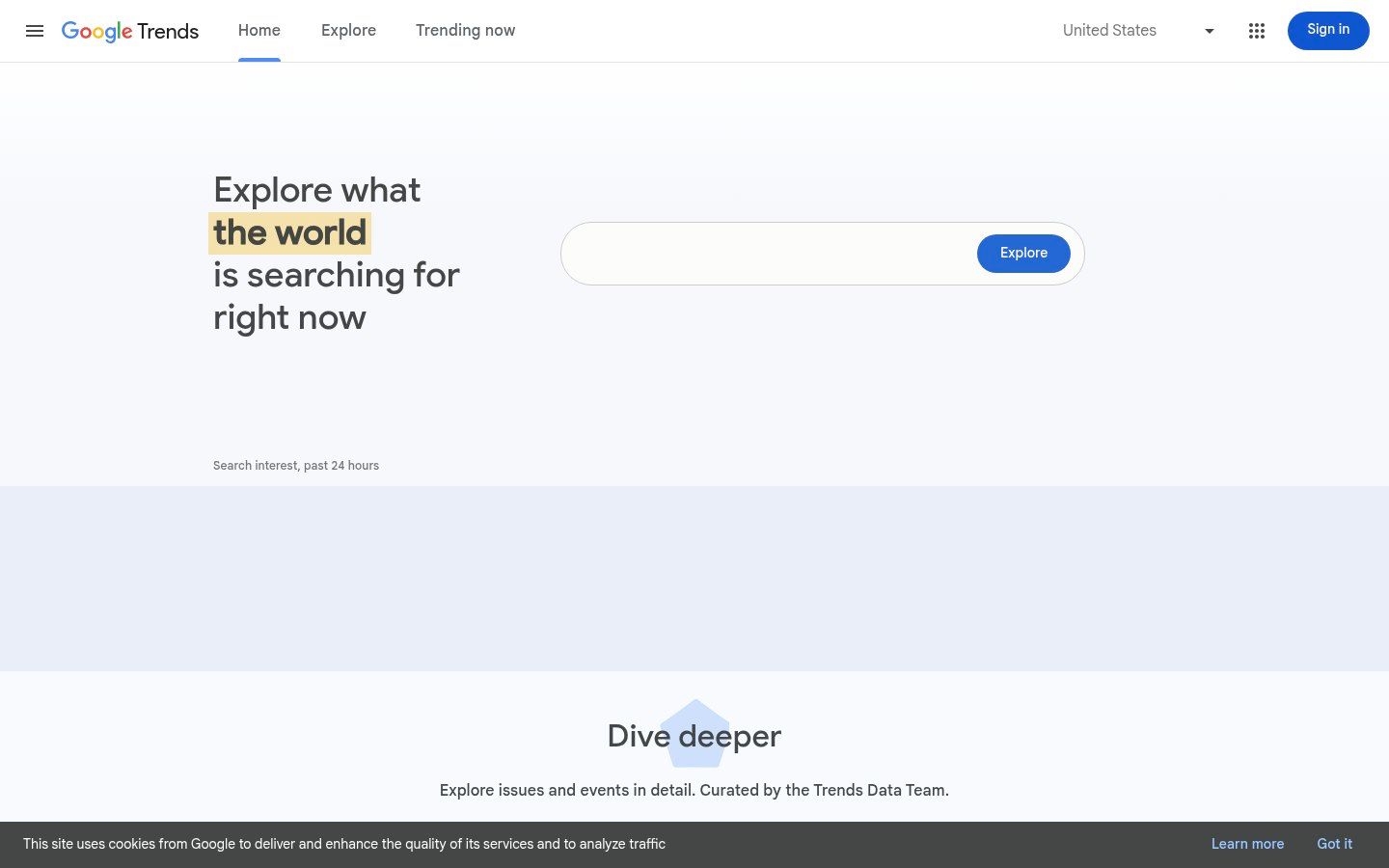Click the "United States" text label

pyautogui.click(x=1109, y=30)
